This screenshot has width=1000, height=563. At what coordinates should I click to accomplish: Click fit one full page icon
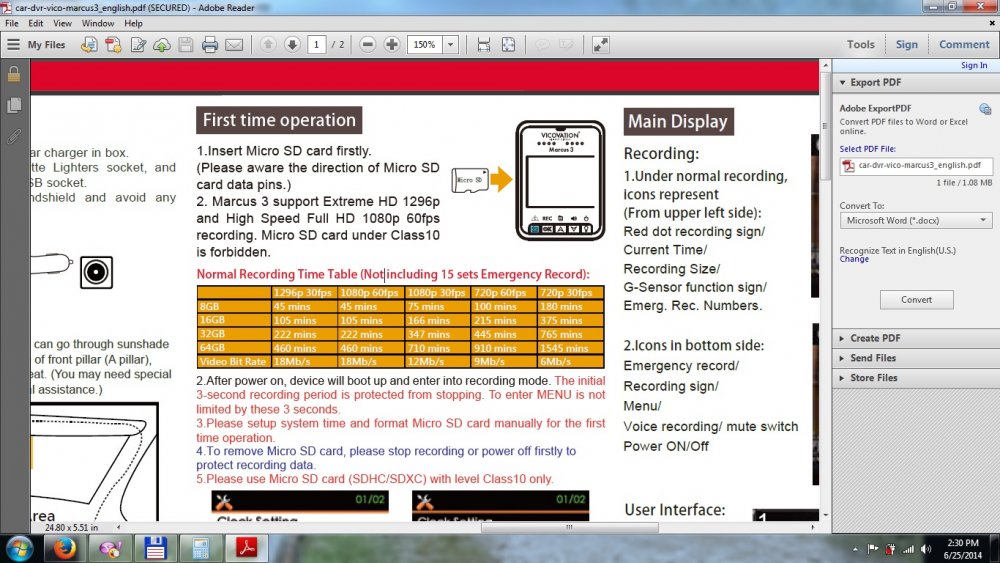(508, 45)
